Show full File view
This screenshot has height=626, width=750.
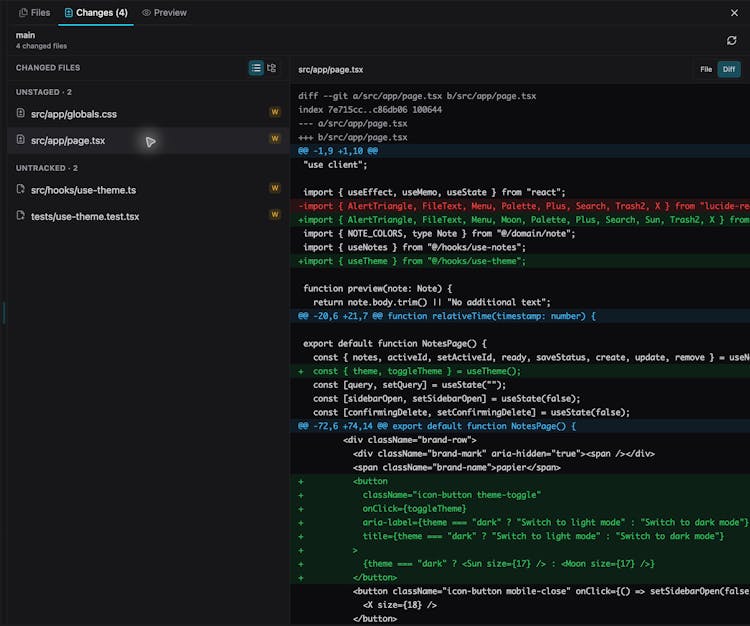point(706,69)
